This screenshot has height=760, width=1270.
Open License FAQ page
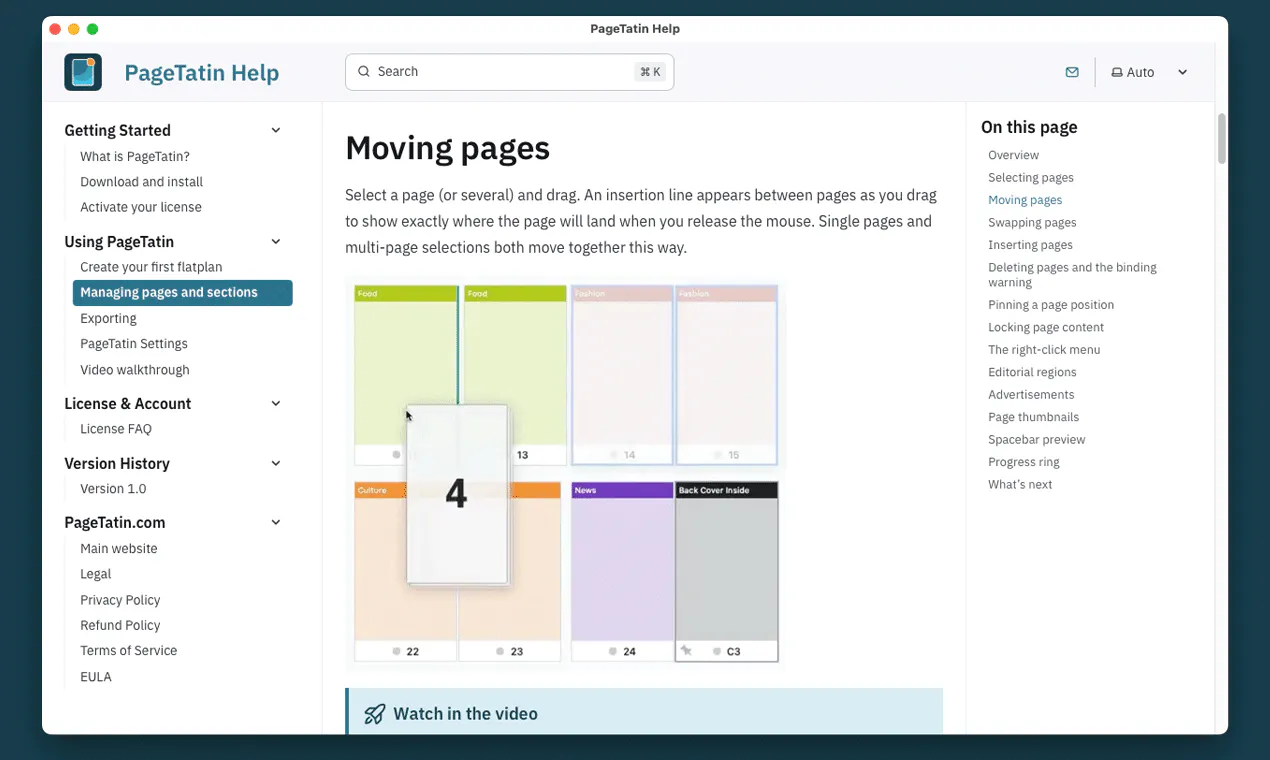click(x=116, y=429)
